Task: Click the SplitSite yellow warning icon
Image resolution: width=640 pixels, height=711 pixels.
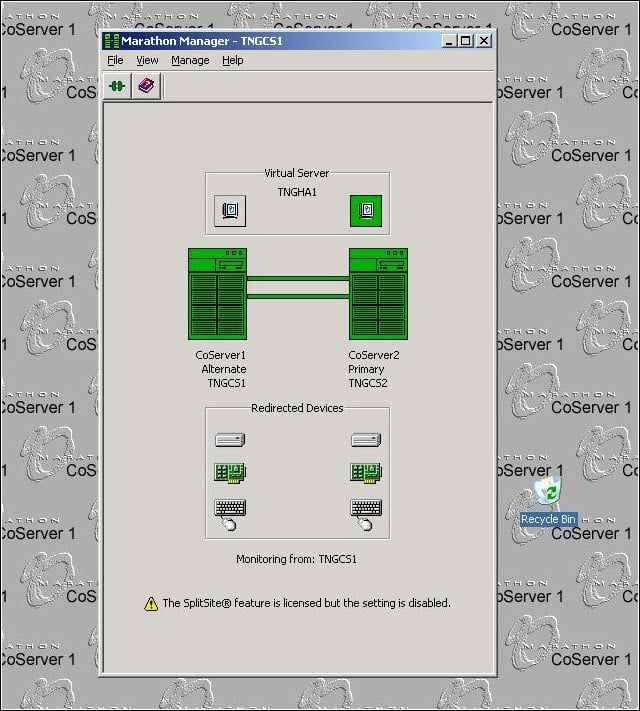Action: coord(151,604)
